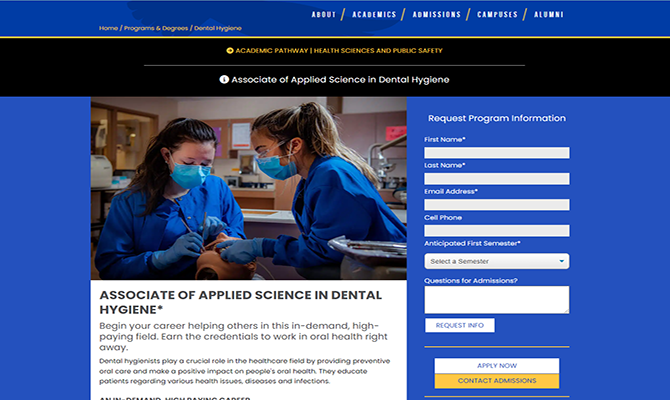Click the info icon before the degree title
The height and width of the screenshot is (400, 670).
pos(224,80)
